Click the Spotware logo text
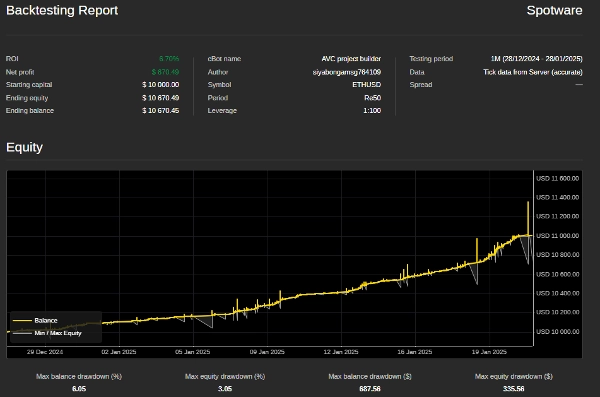 pyautogui.click(x=554, y=10)
